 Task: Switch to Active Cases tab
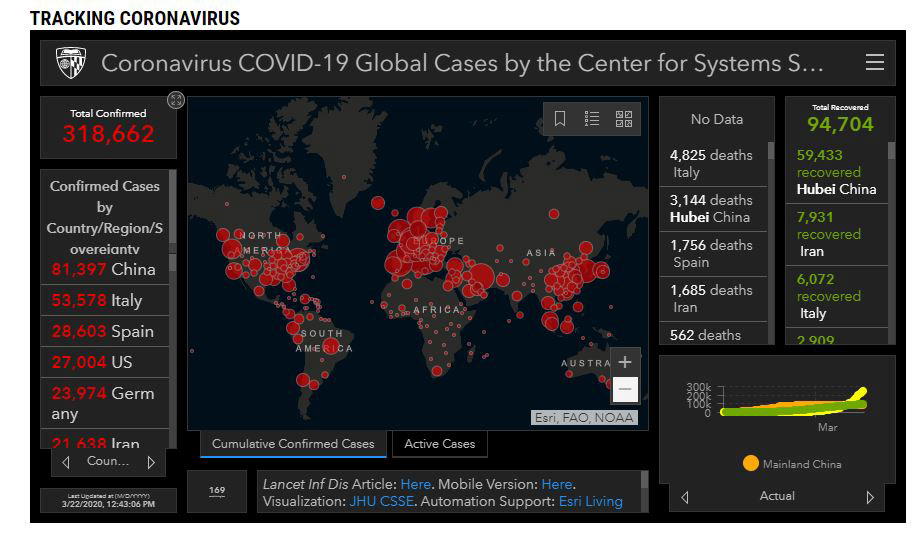(439, 444)
